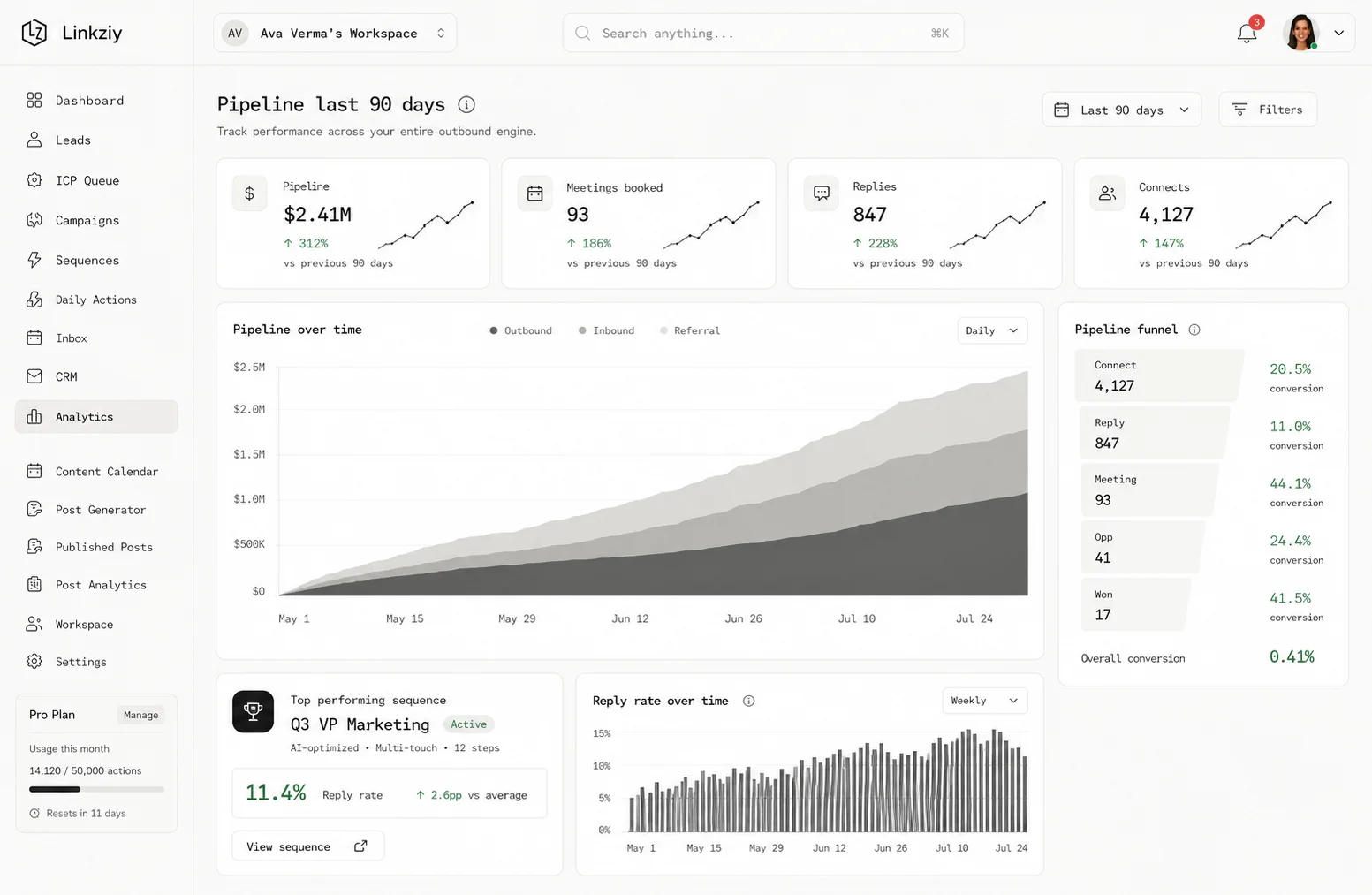The height and width of the screenshot is (895, 1372).
Task: Open the Daily granularity dropdown
Action: point(992,330)
